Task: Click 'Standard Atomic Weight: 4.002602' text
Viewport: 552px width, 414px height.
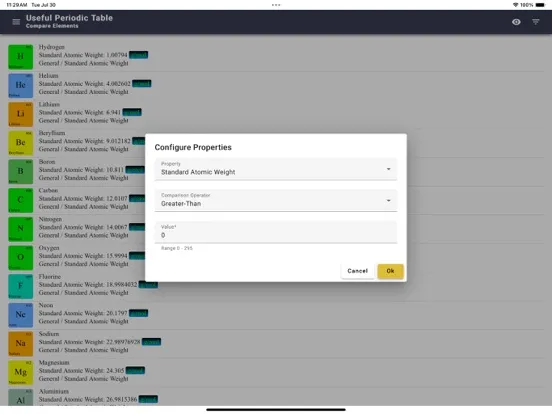Action: tap(84, 84)
